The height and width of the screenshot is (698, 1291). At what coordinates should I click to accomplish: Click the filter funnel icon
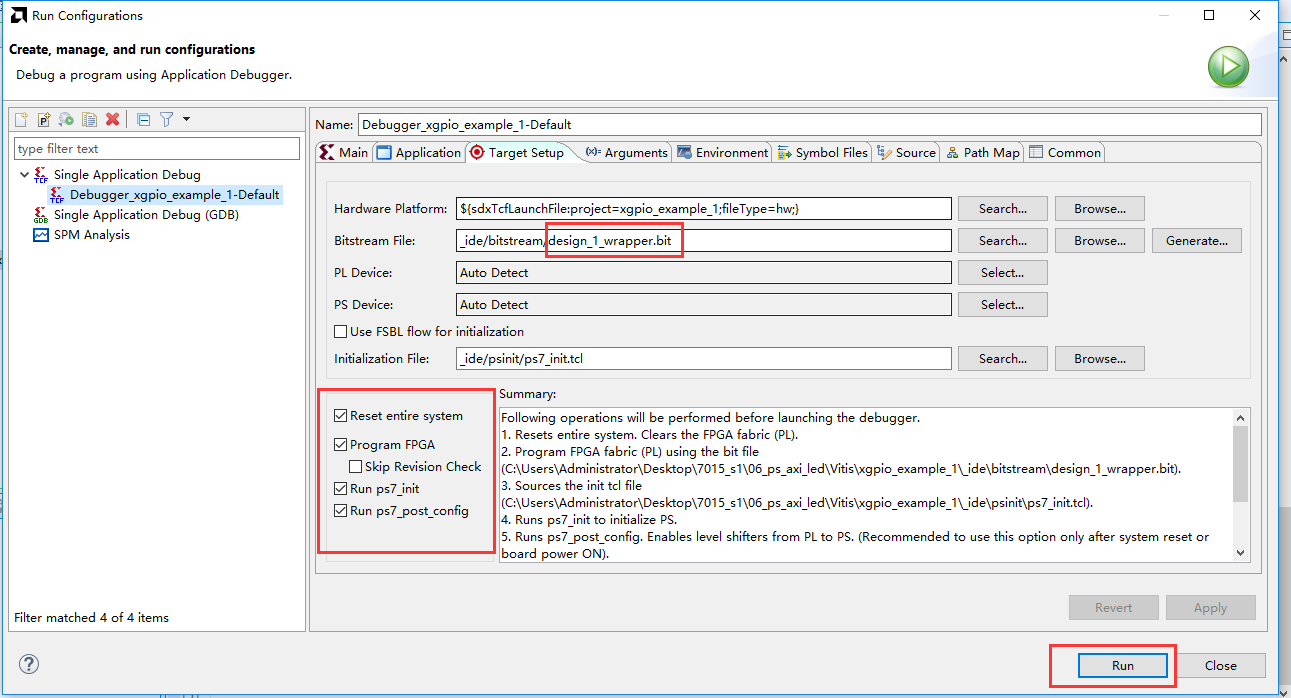point(166,119)
